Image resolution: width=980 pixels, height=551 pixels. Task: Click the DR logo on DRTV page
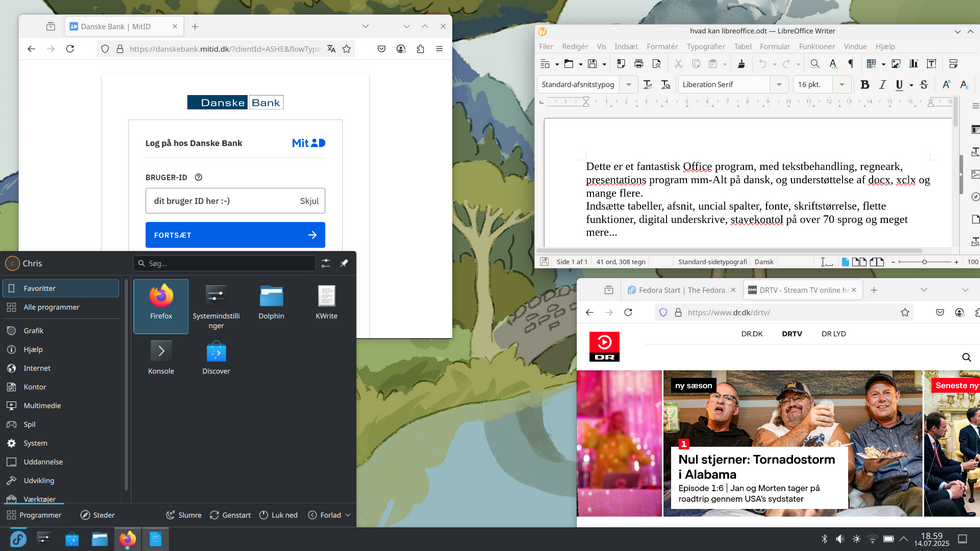coord(604,346)
